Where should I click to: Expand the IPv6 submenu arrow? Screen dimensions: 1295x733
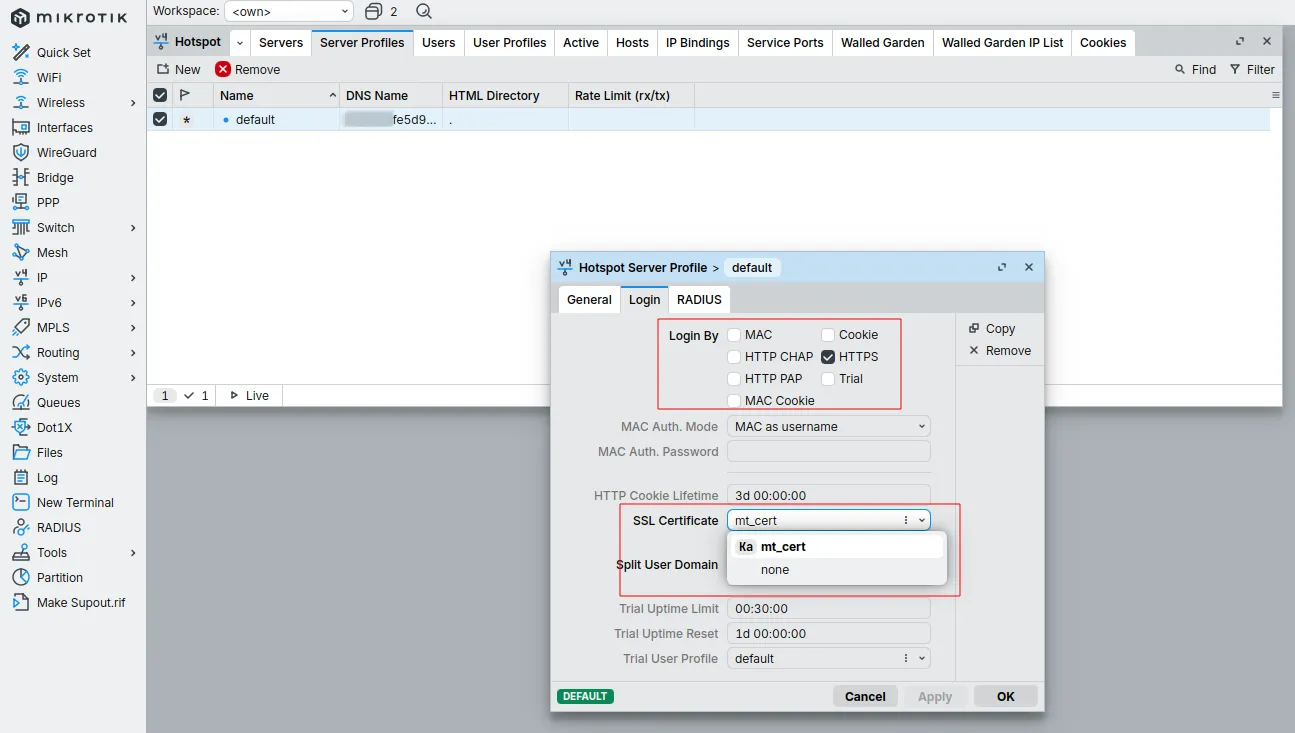pos(133,303)
